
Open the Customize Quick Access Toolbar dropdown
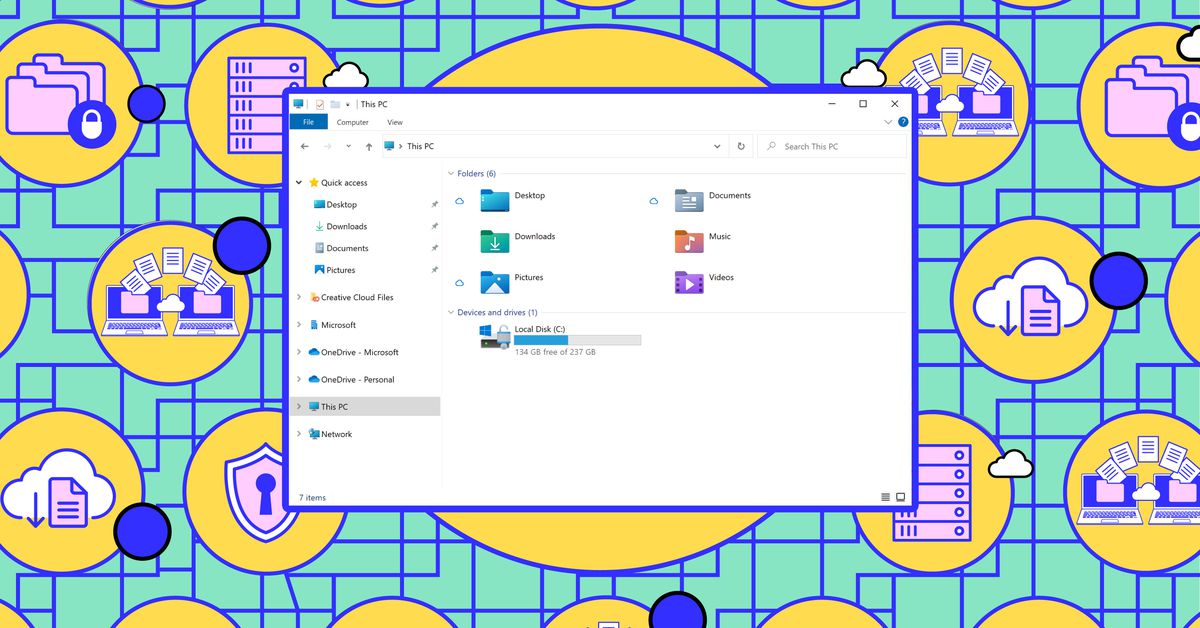pyautogui.click(x=348, y=104)
